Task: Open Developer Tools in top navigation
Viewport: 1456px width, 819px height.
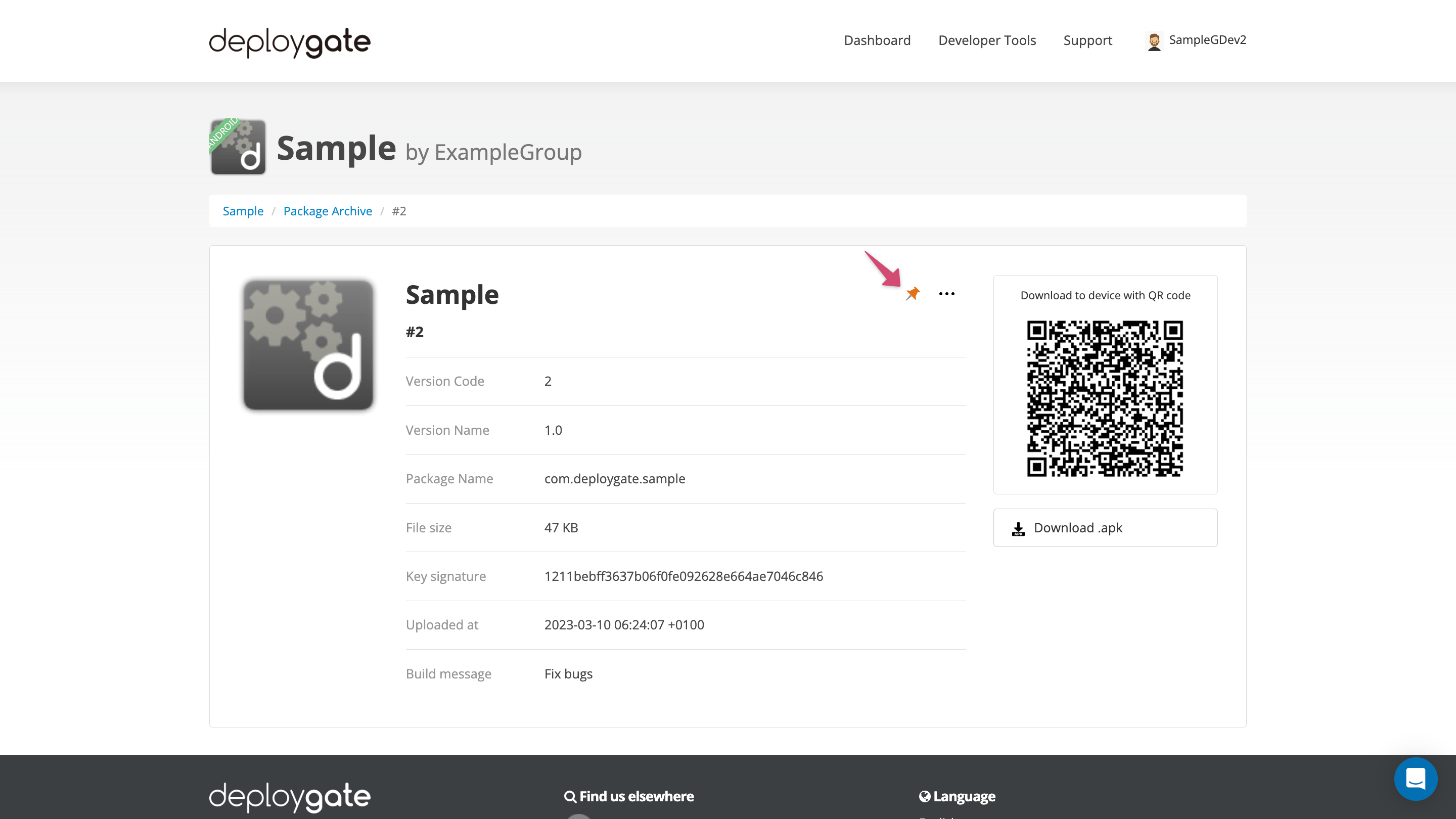Action: tap(987, 40)
